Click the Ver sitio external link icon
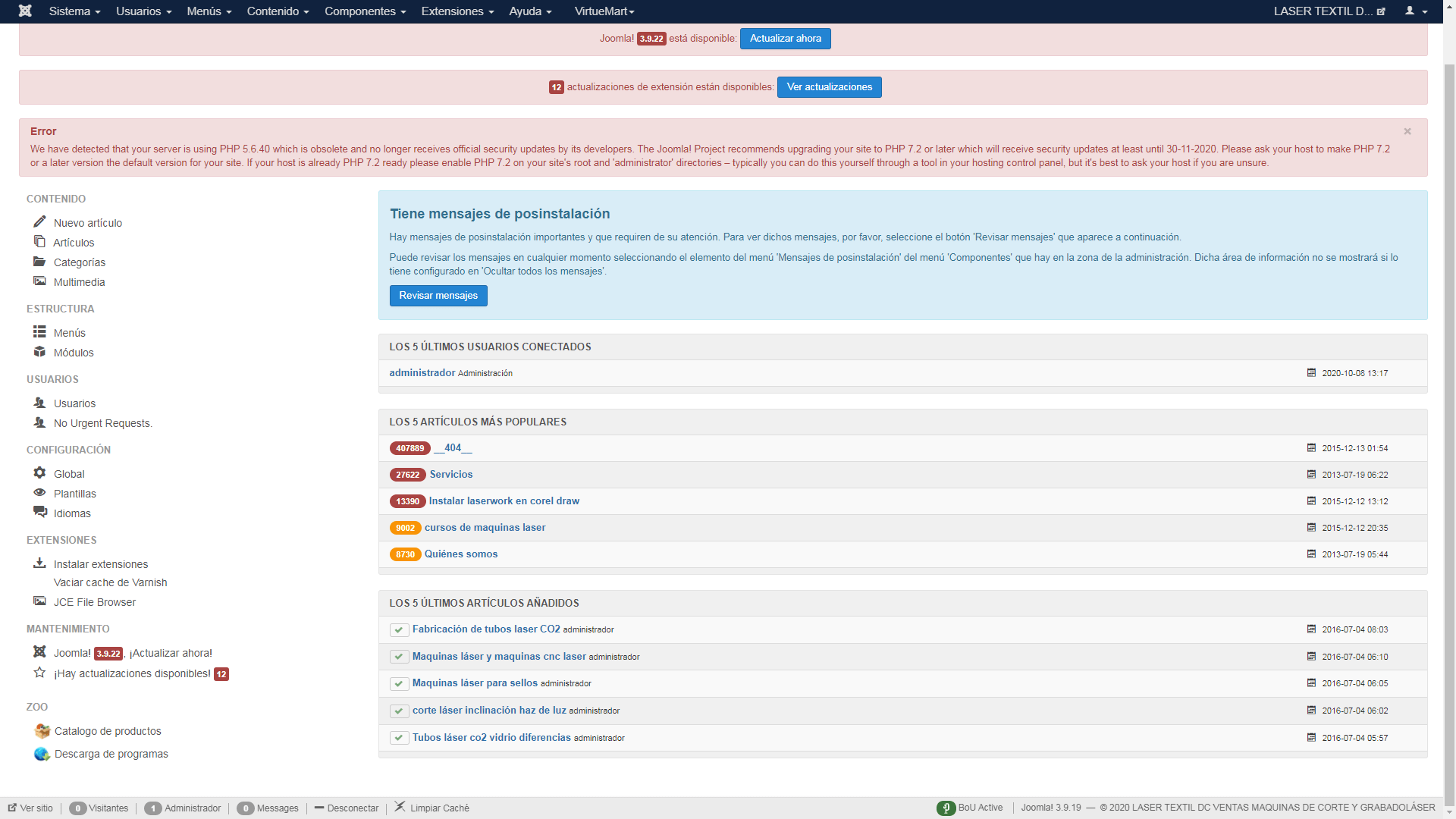Screen dimensions: 1456x819 (12, 808)
